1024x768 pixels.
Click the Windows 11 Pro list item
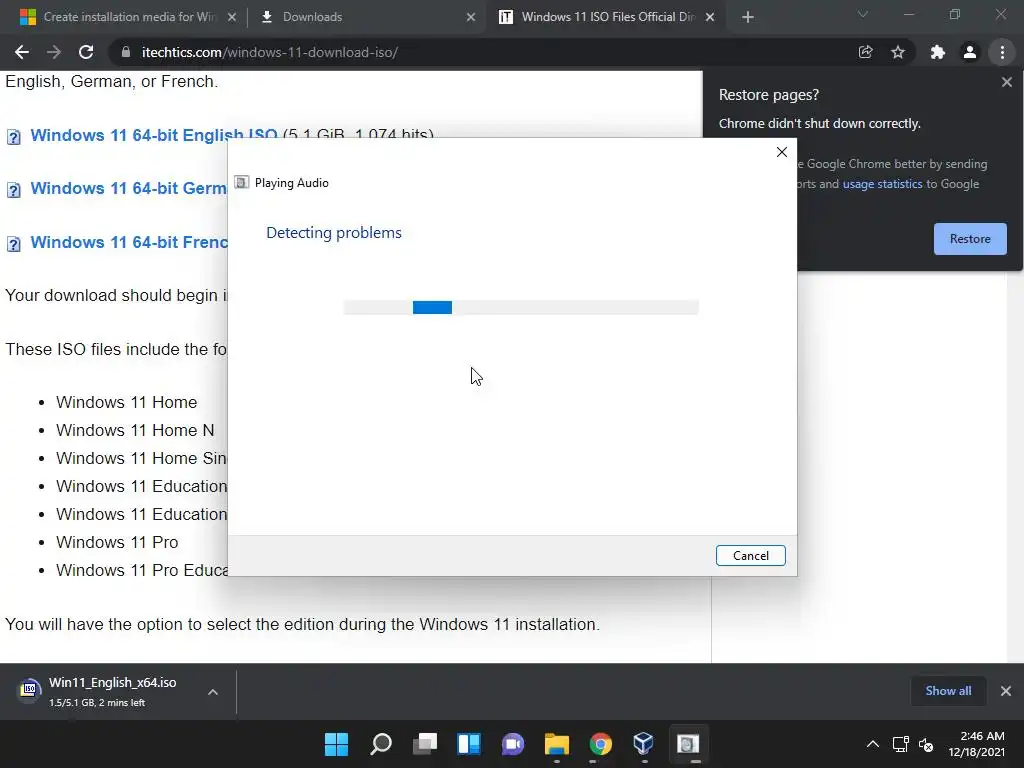pyautogui.click(x=117, y=542)
